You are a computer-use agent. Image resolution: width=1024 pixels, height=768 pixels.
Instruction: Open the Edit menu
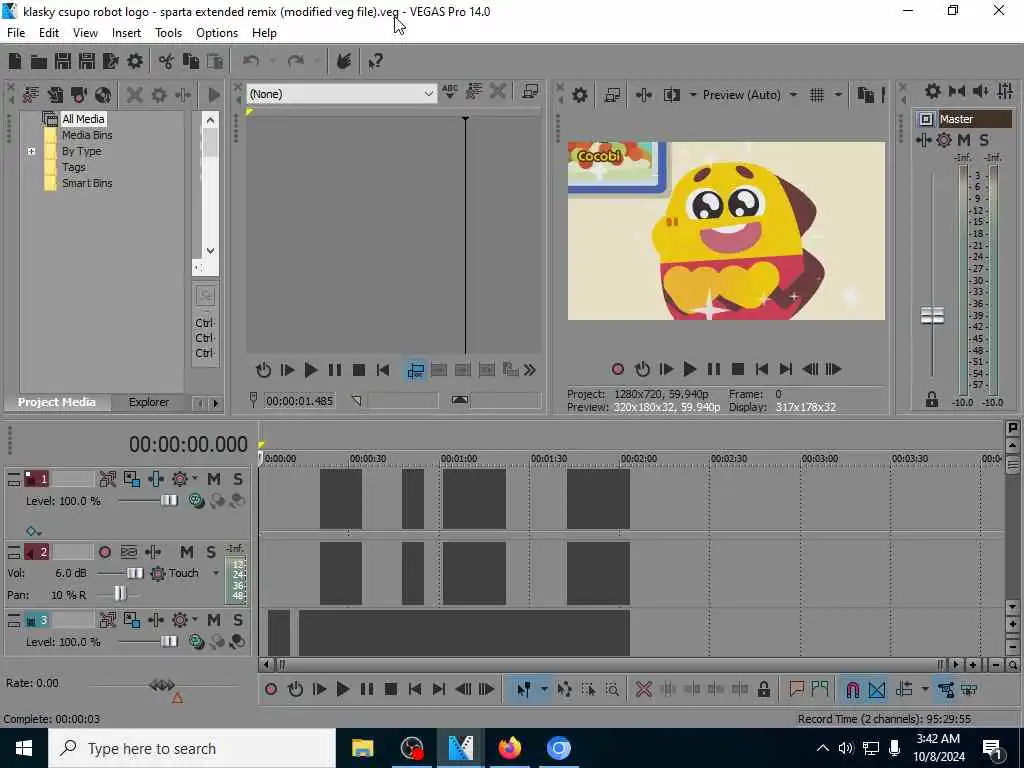[x=48, y=33]
